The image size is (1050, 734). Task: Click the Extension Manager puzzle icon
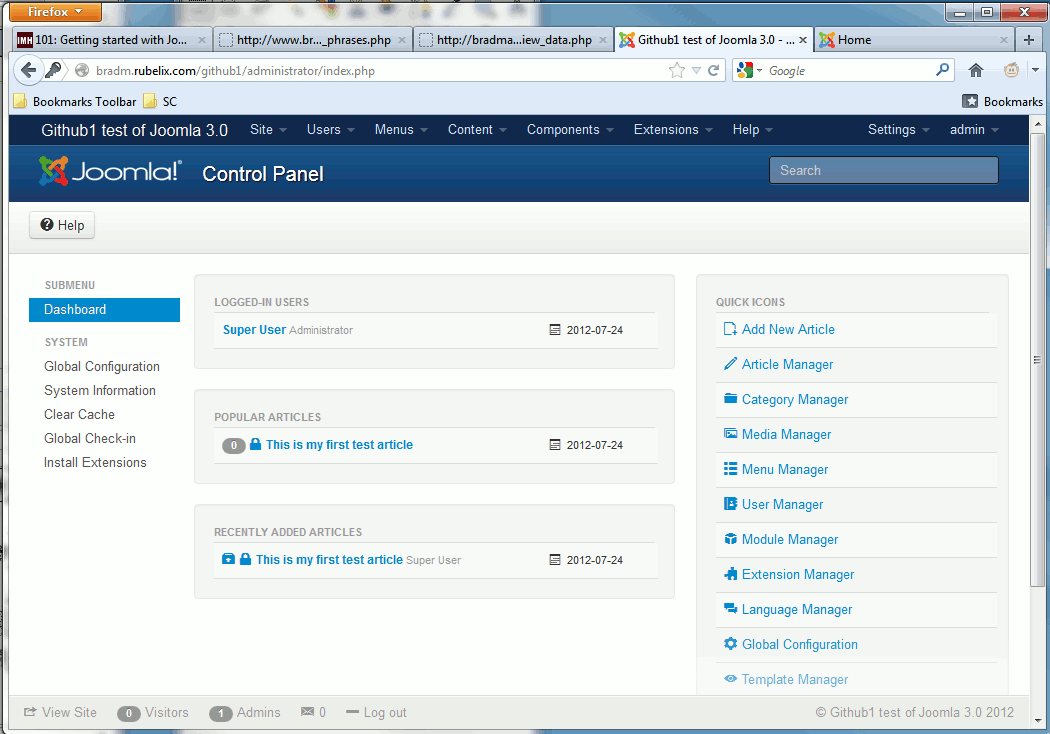click(730, 574)
